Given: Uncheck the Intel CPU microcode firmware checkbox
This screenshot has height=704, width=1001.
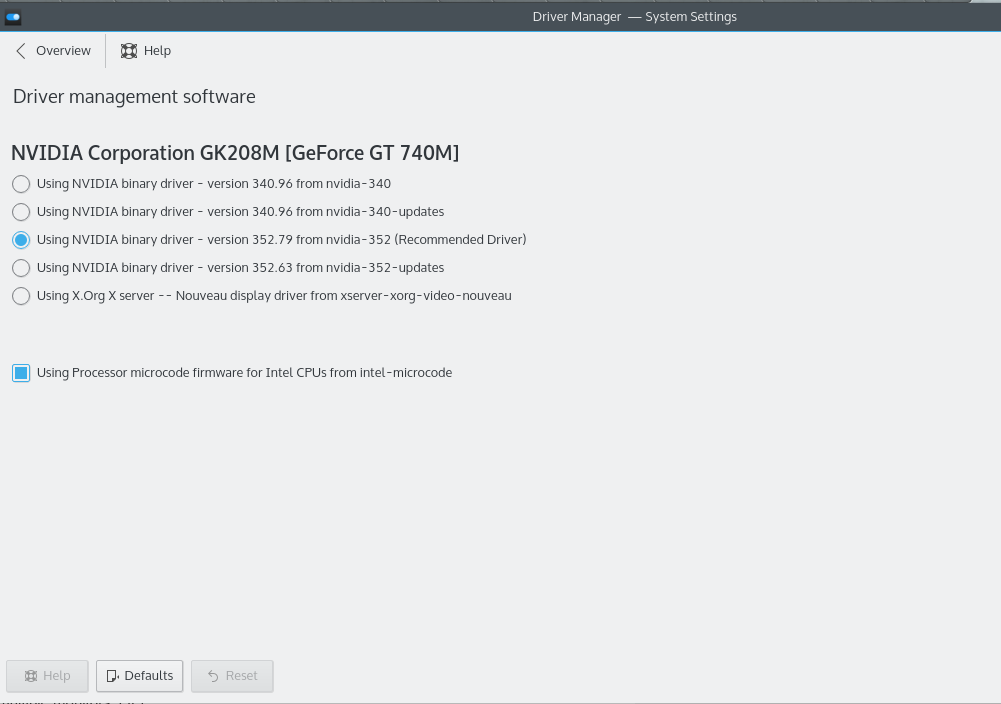Looking at the screenshot, I should 21,373.
